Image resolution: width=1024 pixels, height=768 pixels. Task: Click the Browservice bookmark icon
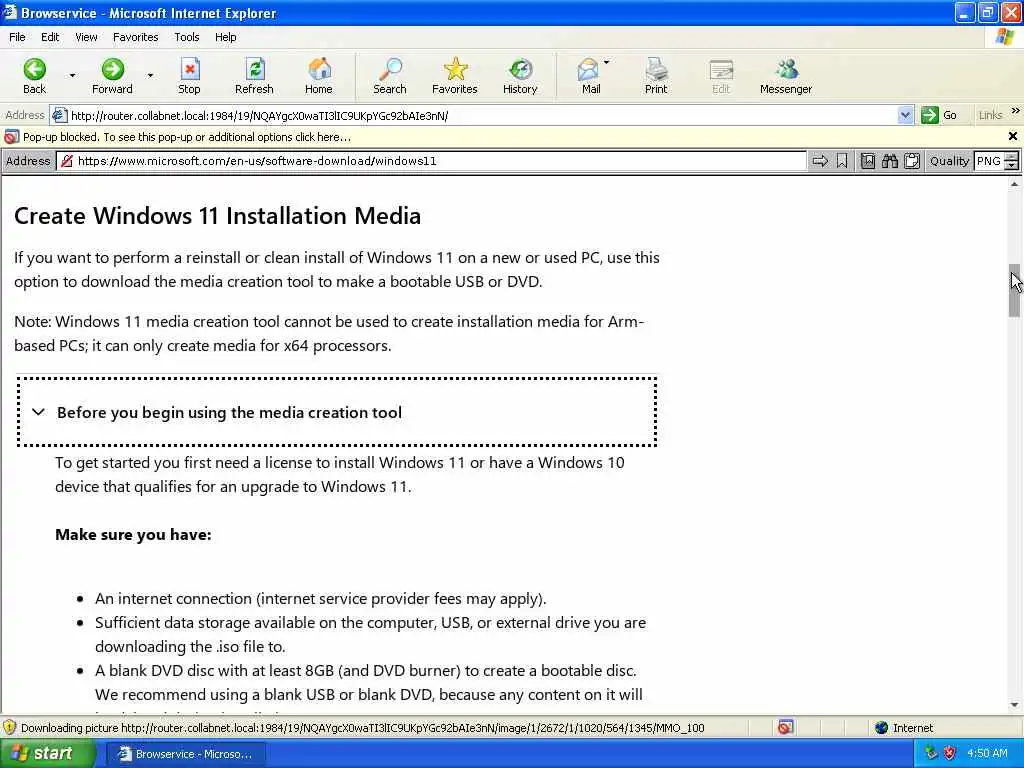click(842, 161)
